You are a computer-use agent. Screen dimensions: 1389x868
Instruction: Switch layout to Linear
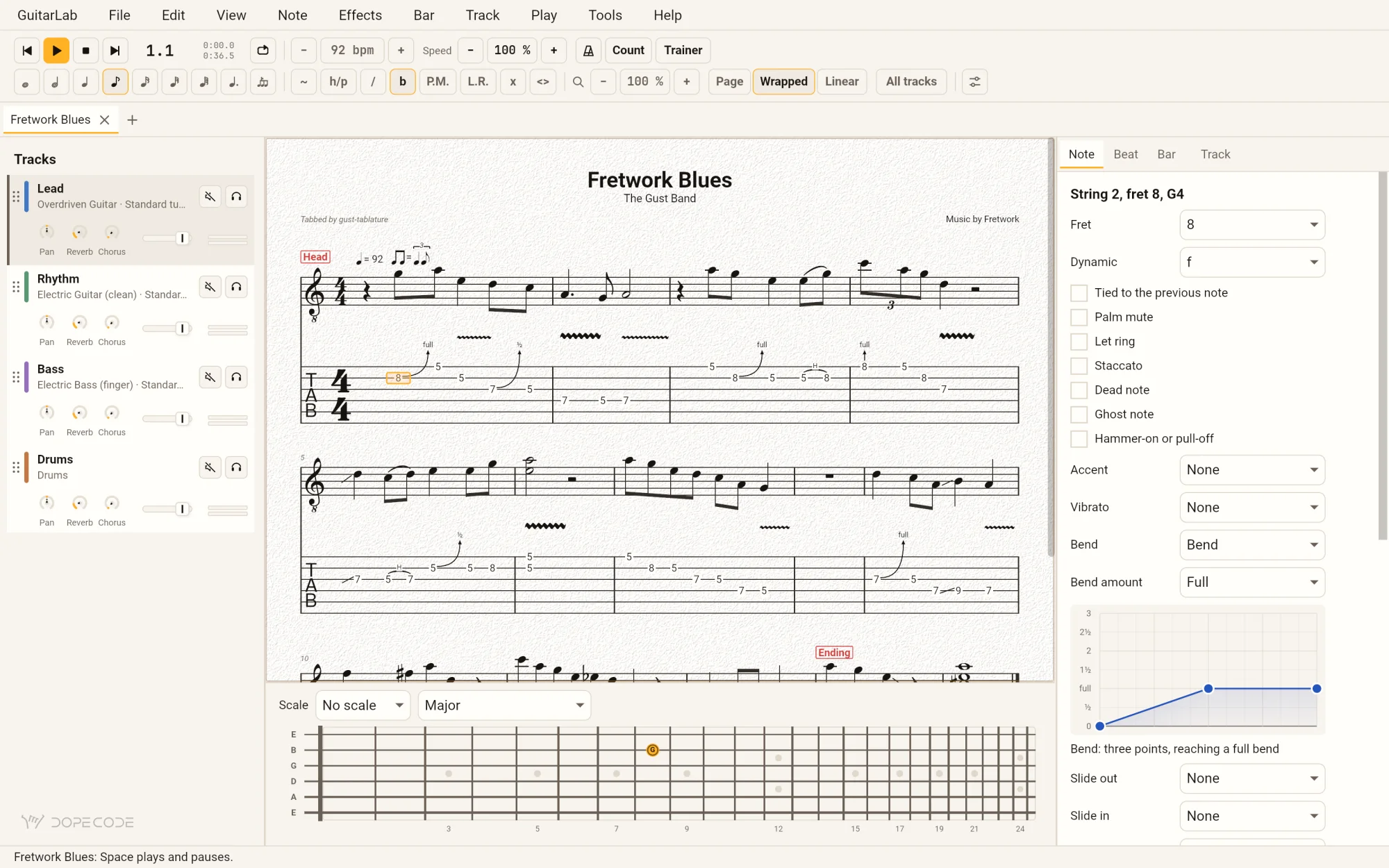[x=842, y=82]
